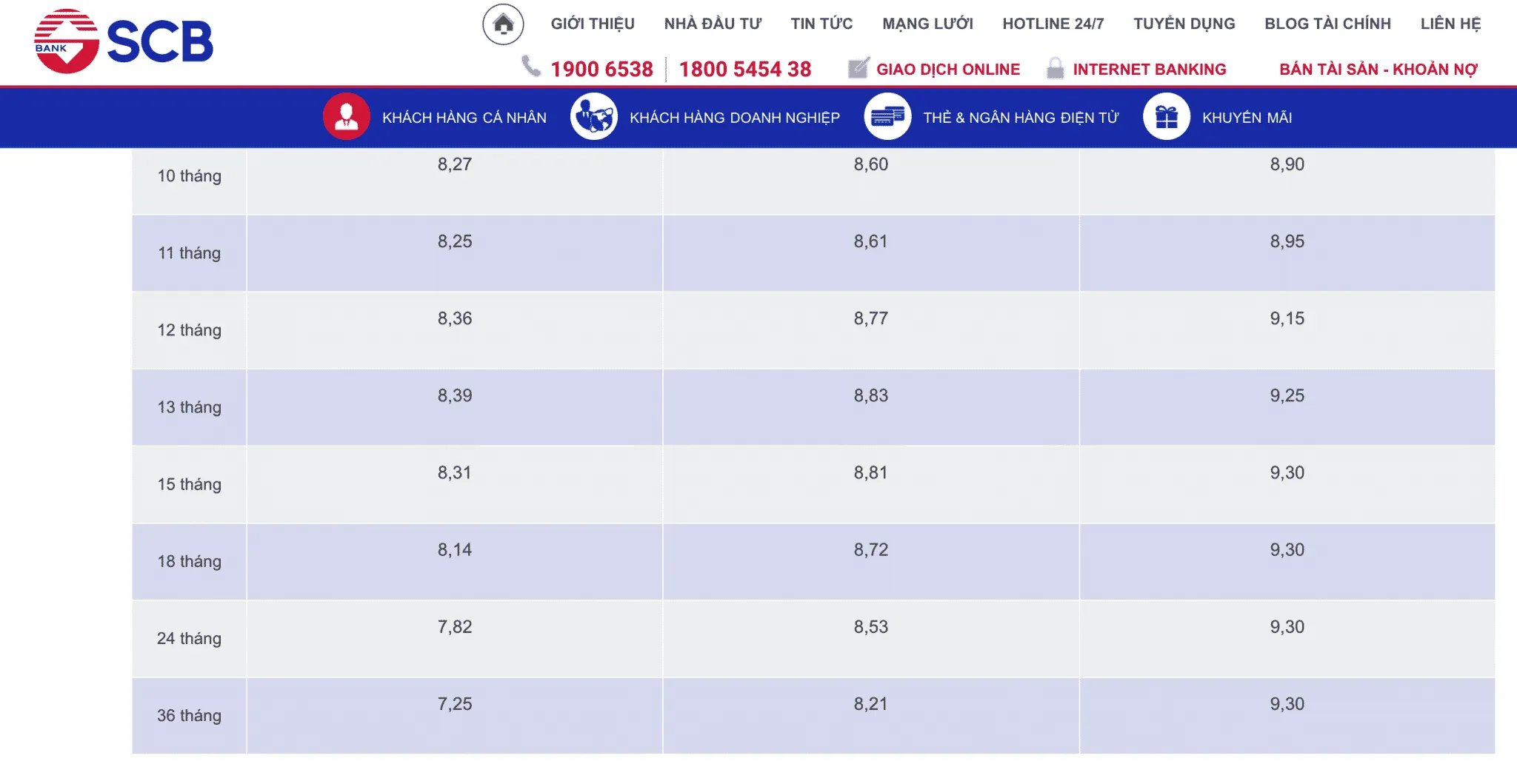This screenshot has width=1517, height=784.
Task: Open the Hotline 24/7 menu item
Action: coord(1053,24)
